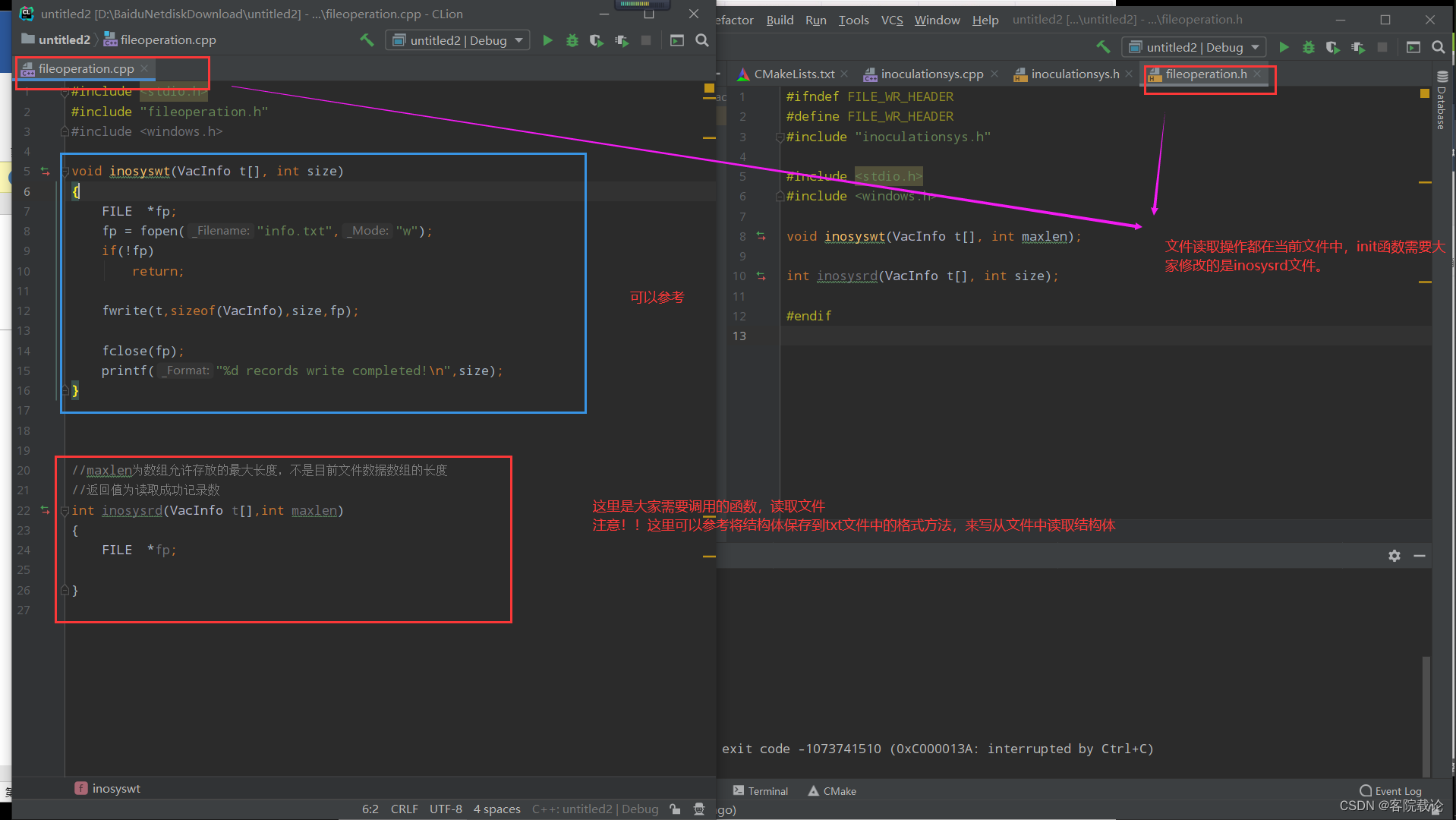Image resolution: width=1456 pixels, height=820 pixels.
Task: Click the 6:2 caret position indicator
Action: 370,809
